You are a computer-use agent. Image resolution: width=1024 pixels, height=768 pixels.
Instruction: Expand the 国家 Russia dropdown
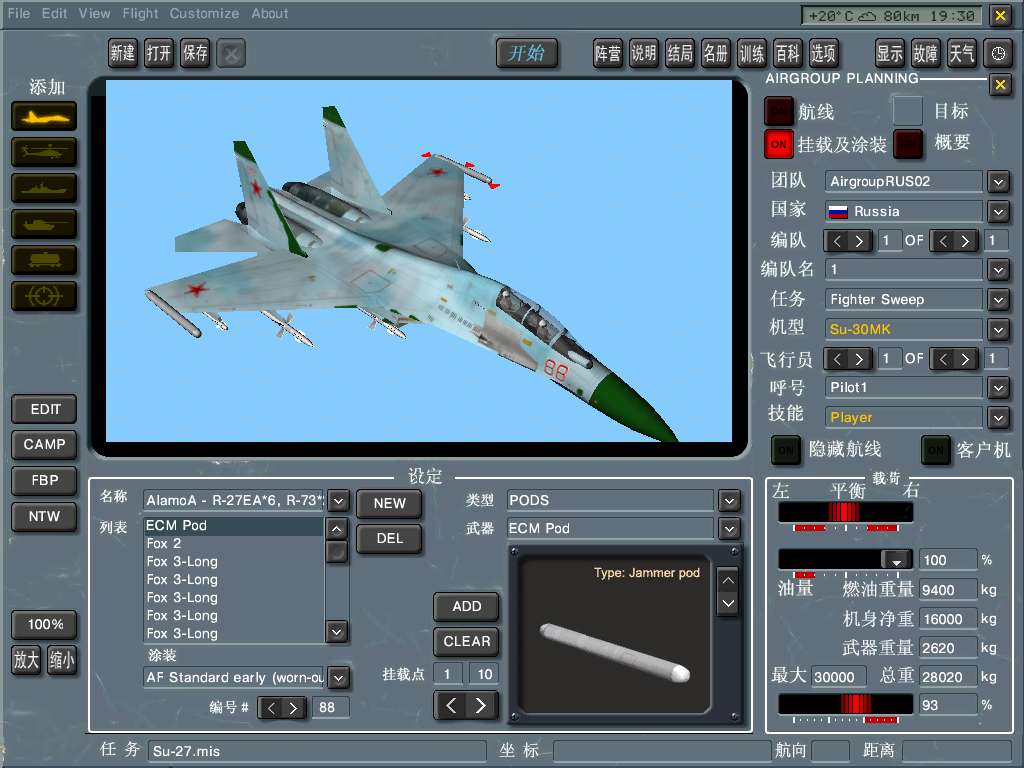pos(998,212)
